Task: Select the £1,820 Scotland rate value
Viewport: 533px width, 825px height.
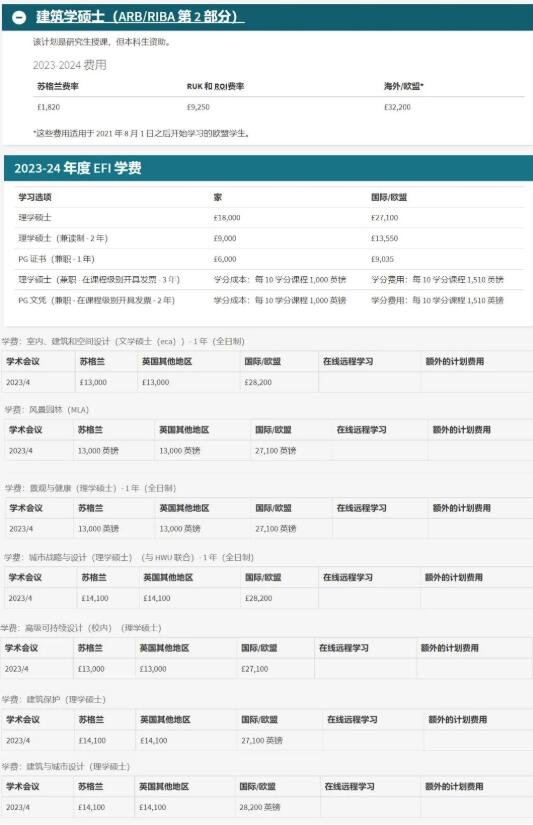Action: [48, 107]
